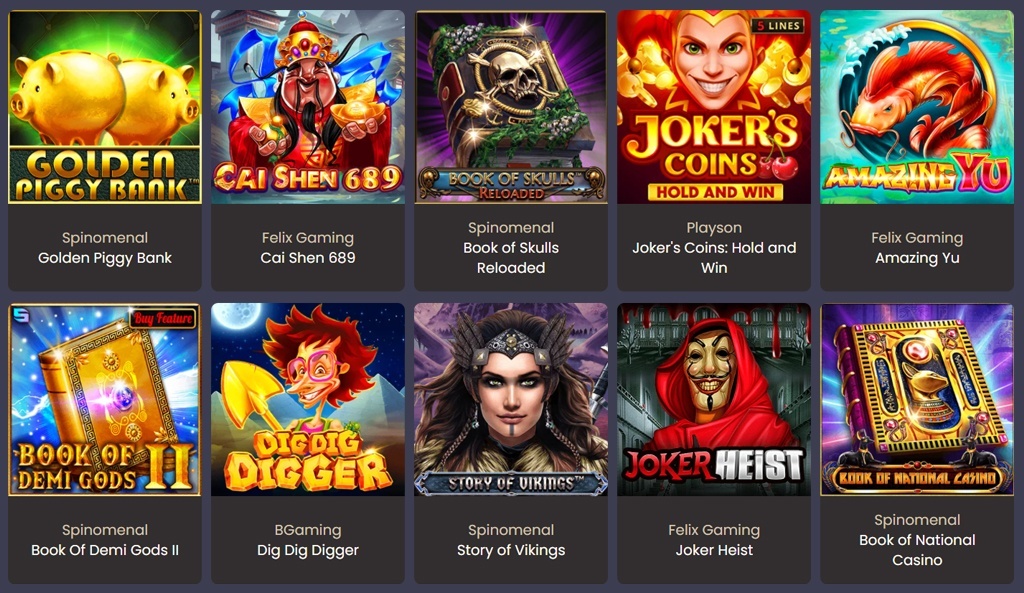Open the Joker Heist title link
1024x593 pixels.
(x=714, y=551)
